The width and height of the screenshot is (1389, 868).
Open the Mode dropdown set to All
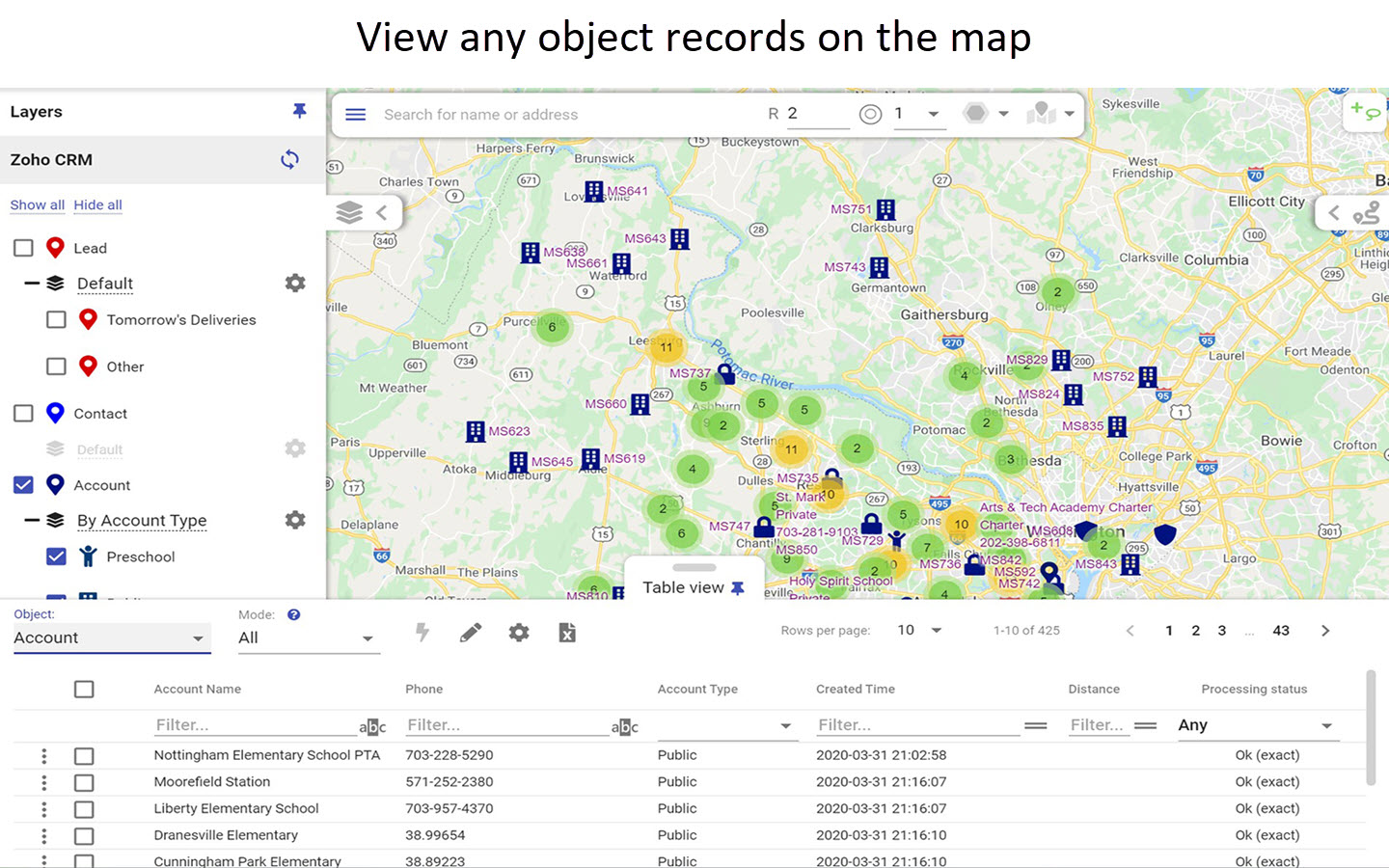pyautogui.click(x=307, y=637)
